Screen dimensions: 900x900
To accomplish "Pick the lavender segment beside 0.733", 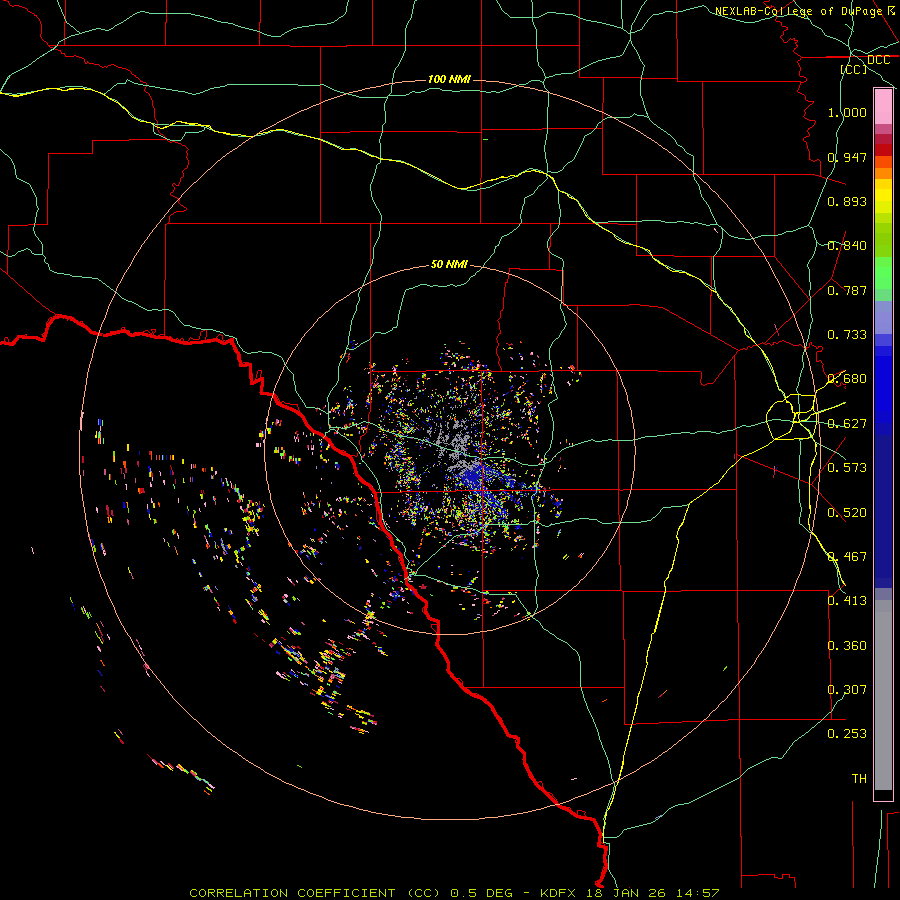I will point(883,317).
